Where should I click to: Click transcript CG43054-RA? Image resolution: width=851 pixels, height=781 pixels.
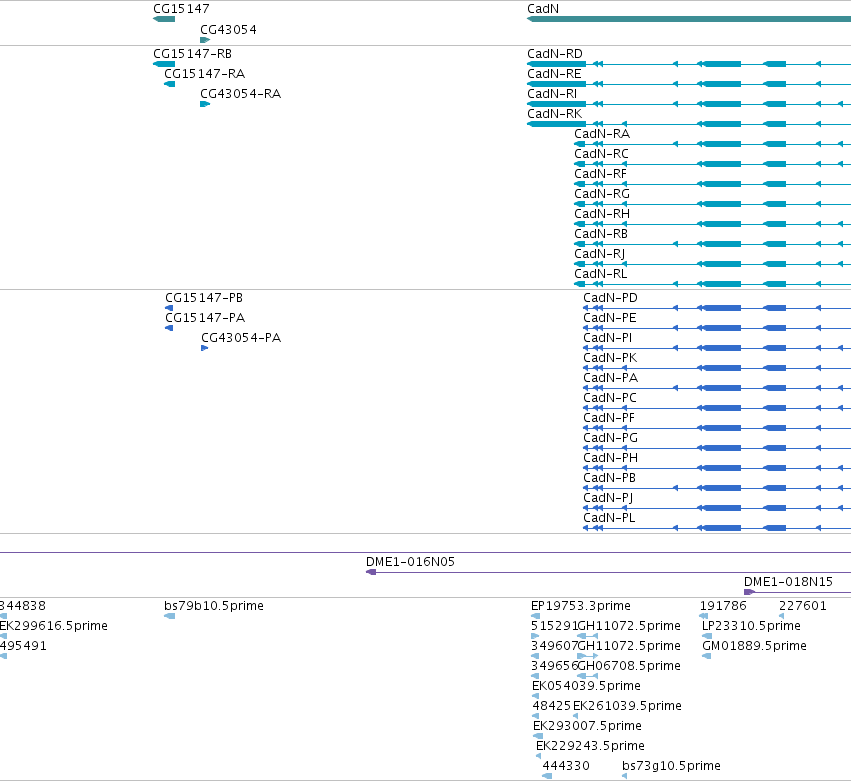[240, 94]
